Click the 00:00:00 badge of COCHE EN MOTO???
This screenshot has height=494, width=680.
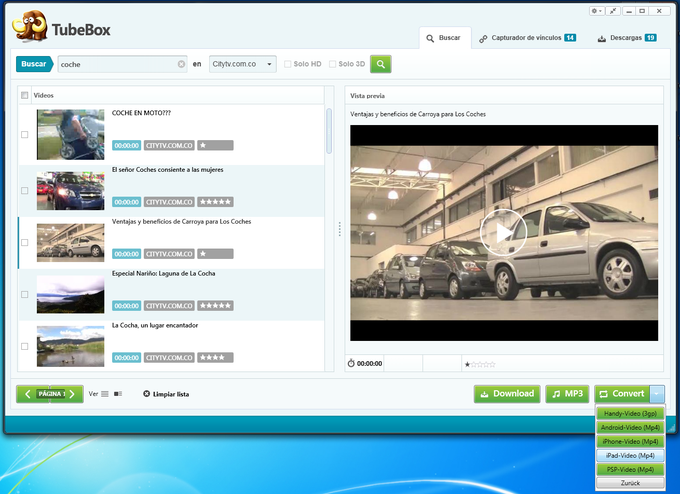[127, 145]
